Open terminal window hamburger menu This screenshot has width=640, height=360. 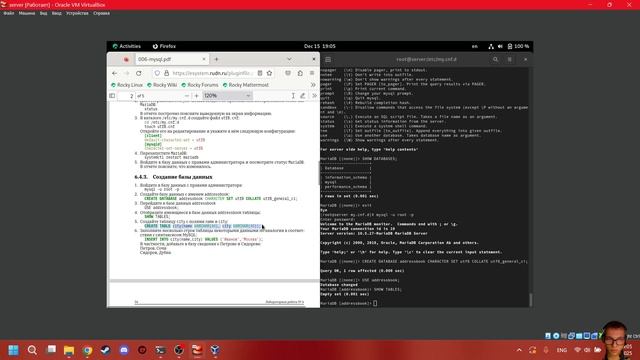click(x=328, y=60)
